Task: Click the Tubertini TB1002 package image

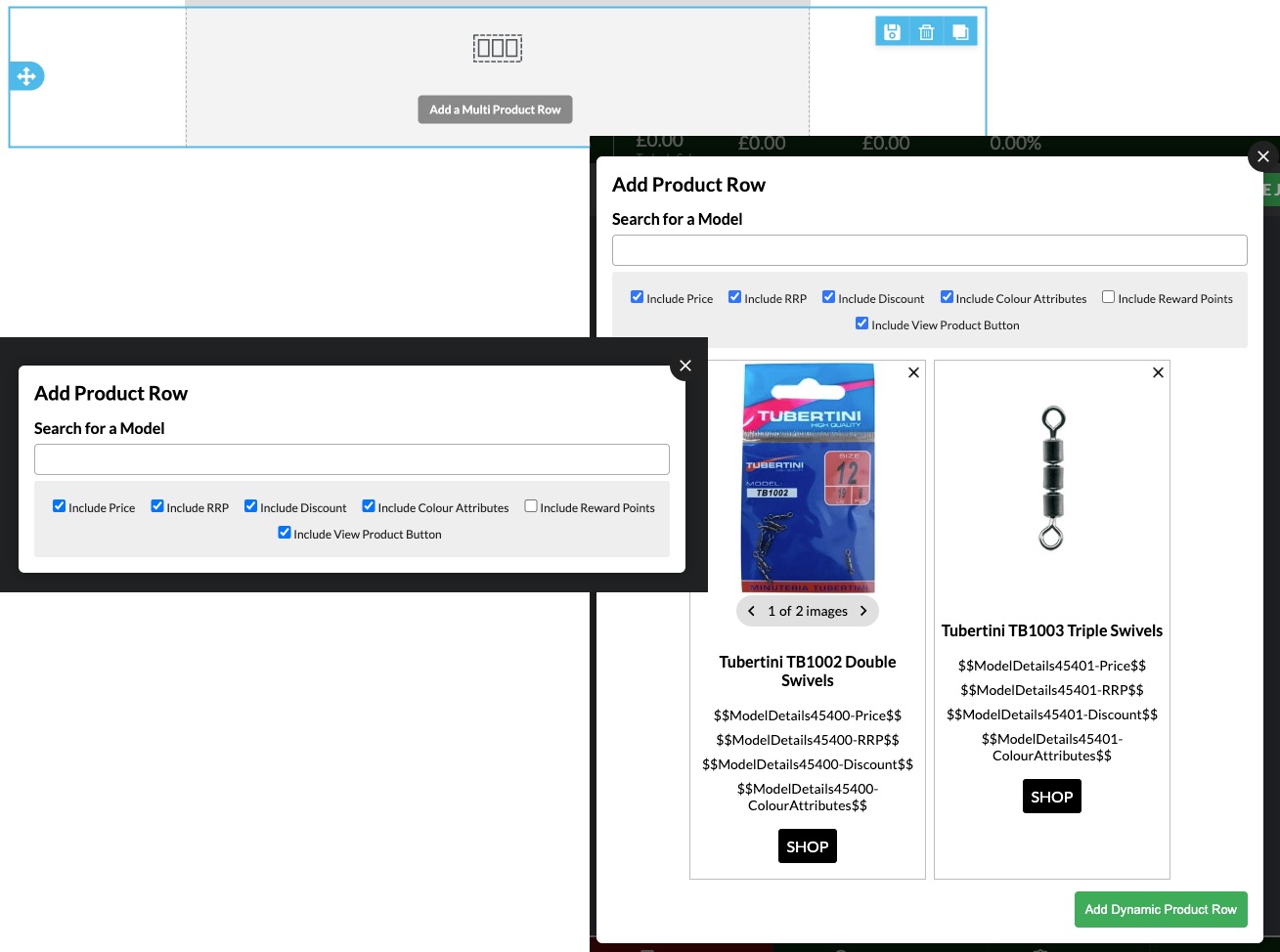Action: (x=808, y=478)
